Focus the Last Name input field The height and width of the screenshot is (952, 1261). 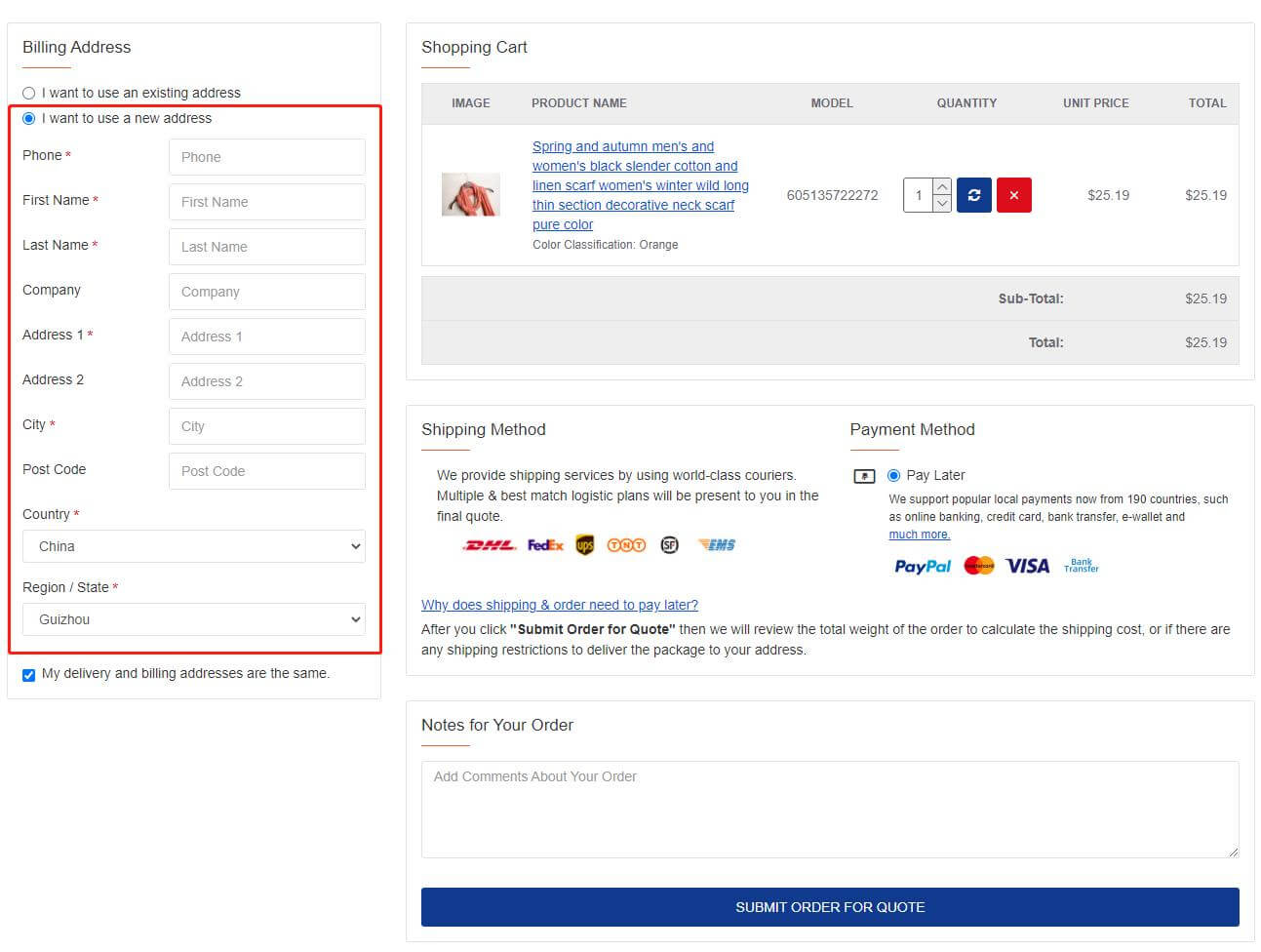[x=267, y=247]
